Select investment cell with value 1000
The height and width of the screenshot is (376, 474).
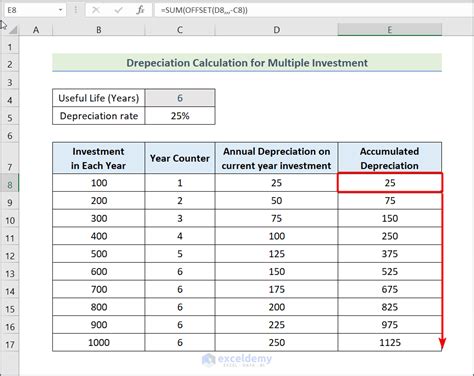point(99,342)
